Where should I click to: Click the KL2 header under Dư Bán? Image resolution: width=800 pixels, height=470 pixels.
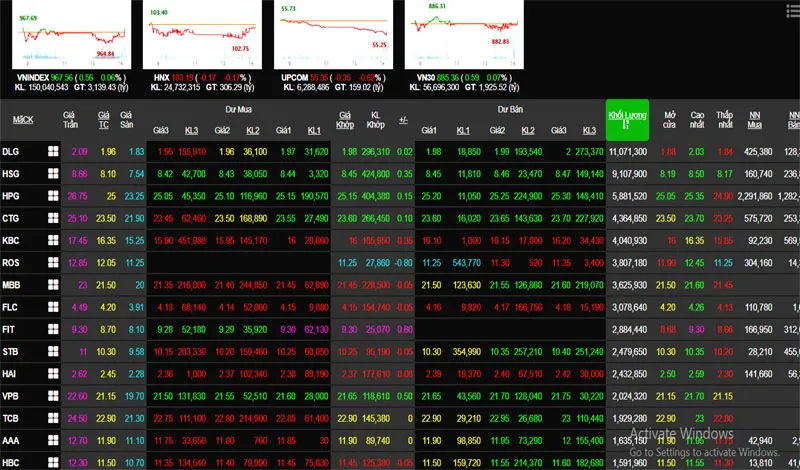click(528, 131)
